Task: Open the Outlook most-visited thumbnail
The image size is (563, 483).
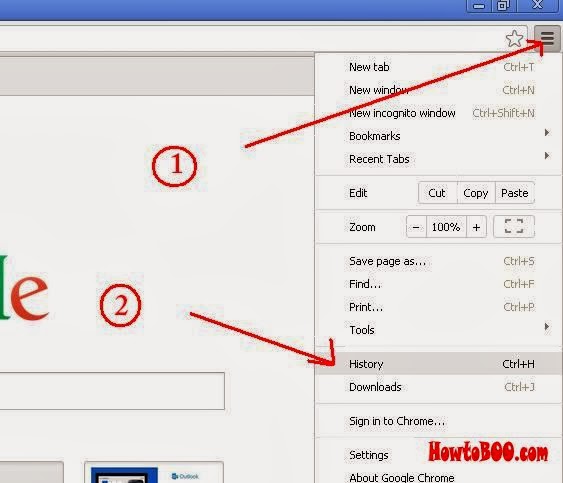Action: tap(154, 473)
